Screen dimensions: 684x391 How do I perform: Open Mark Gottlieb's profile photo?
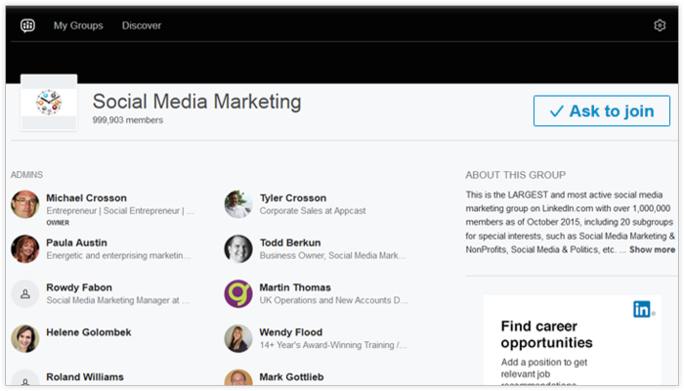coord(238,378)
